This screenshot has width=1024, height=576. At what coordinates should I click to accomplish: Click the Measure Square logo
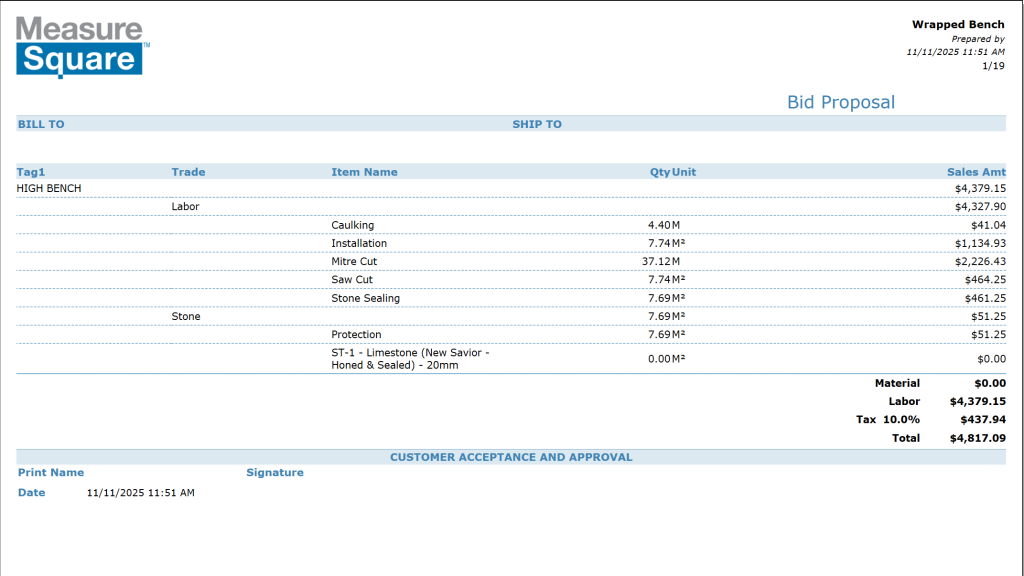[82, 46]
